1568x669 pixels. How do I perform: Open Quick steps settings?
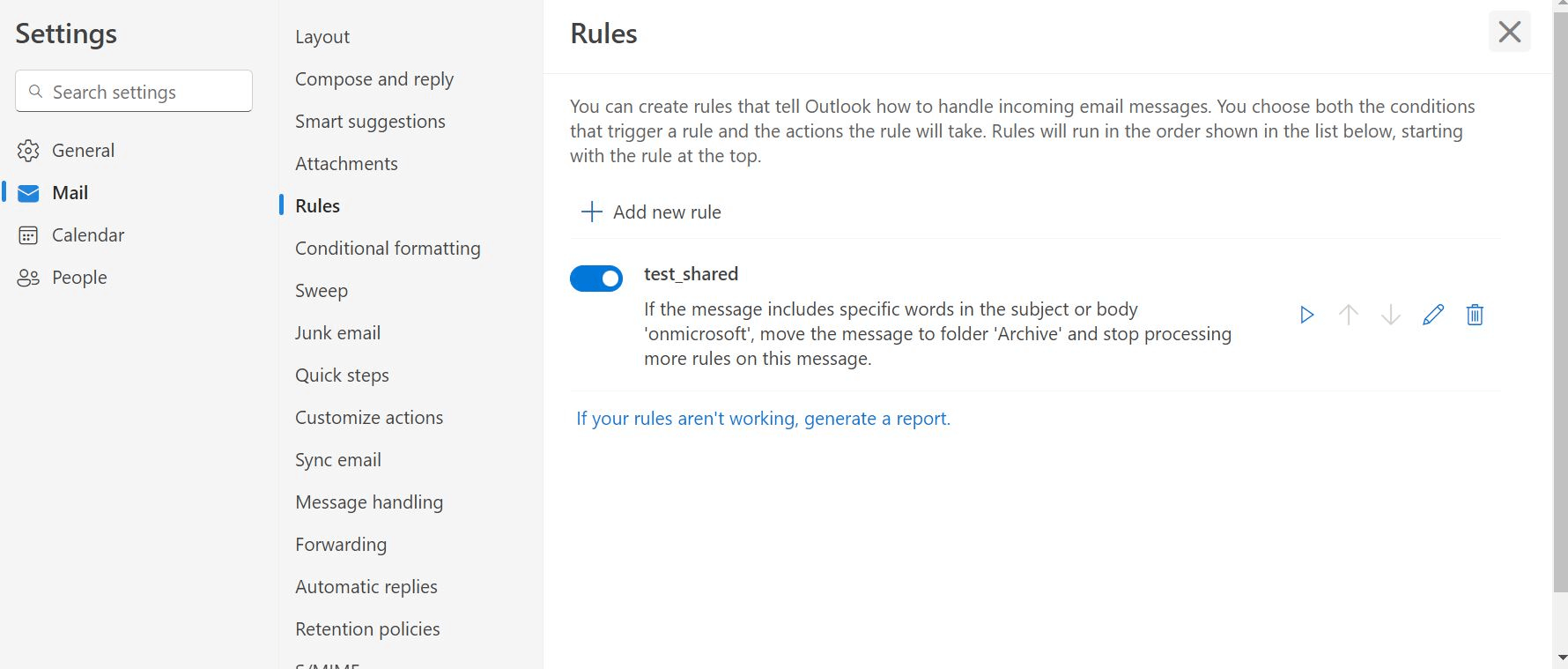click(342, 375)
